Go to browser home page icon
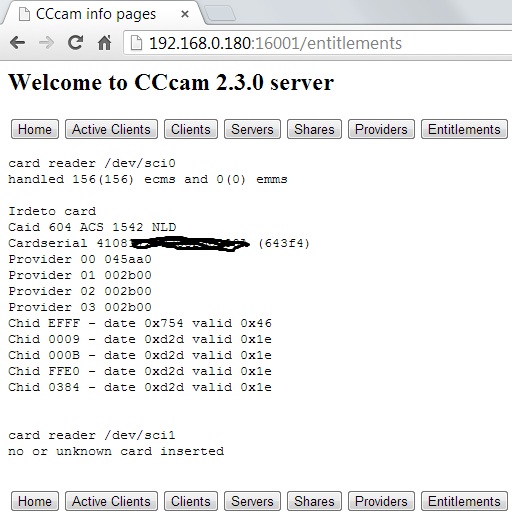 click(105, 43)
